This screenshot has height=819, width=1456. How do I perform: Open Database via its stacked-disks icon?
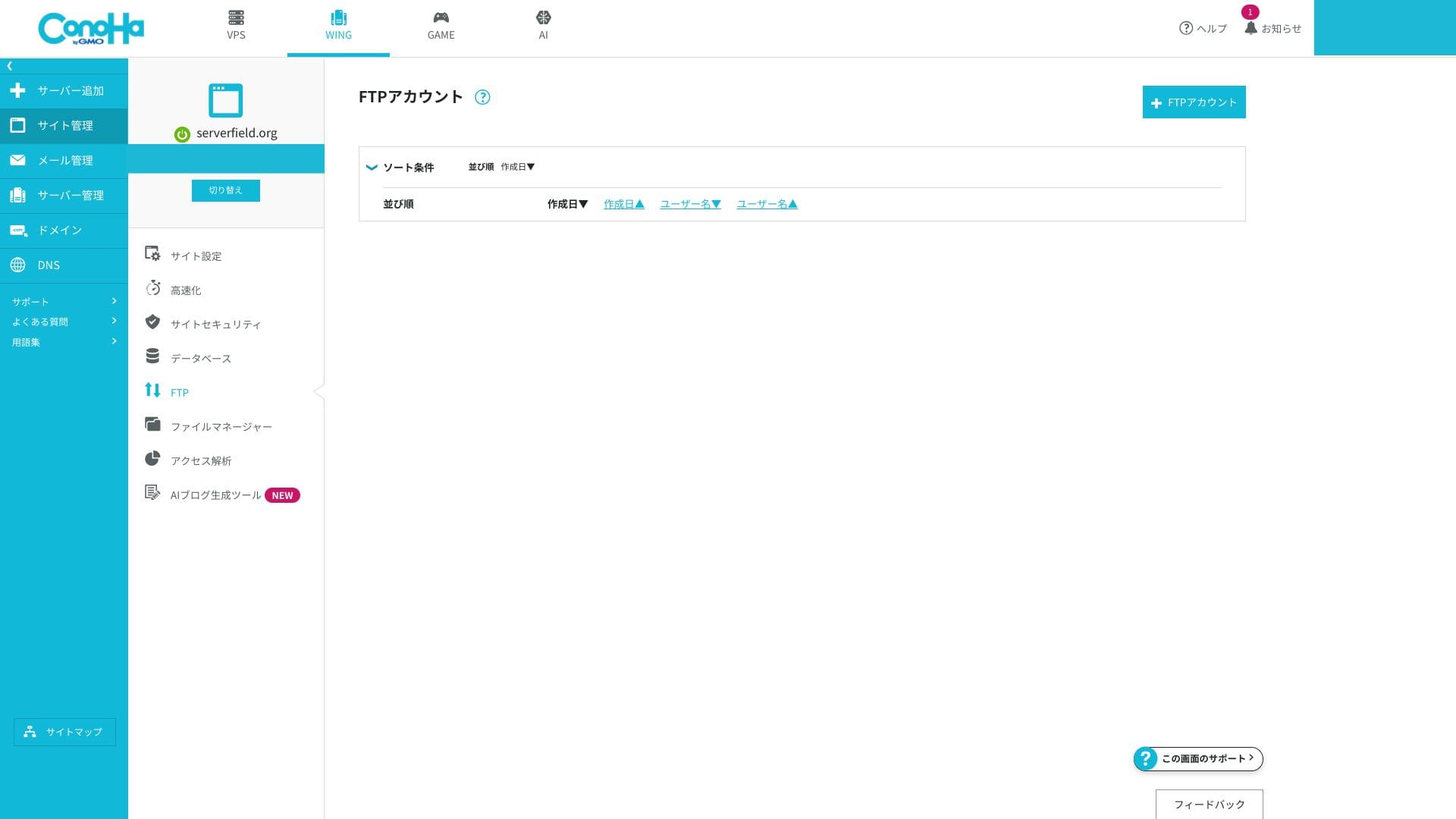pos(152,356)
